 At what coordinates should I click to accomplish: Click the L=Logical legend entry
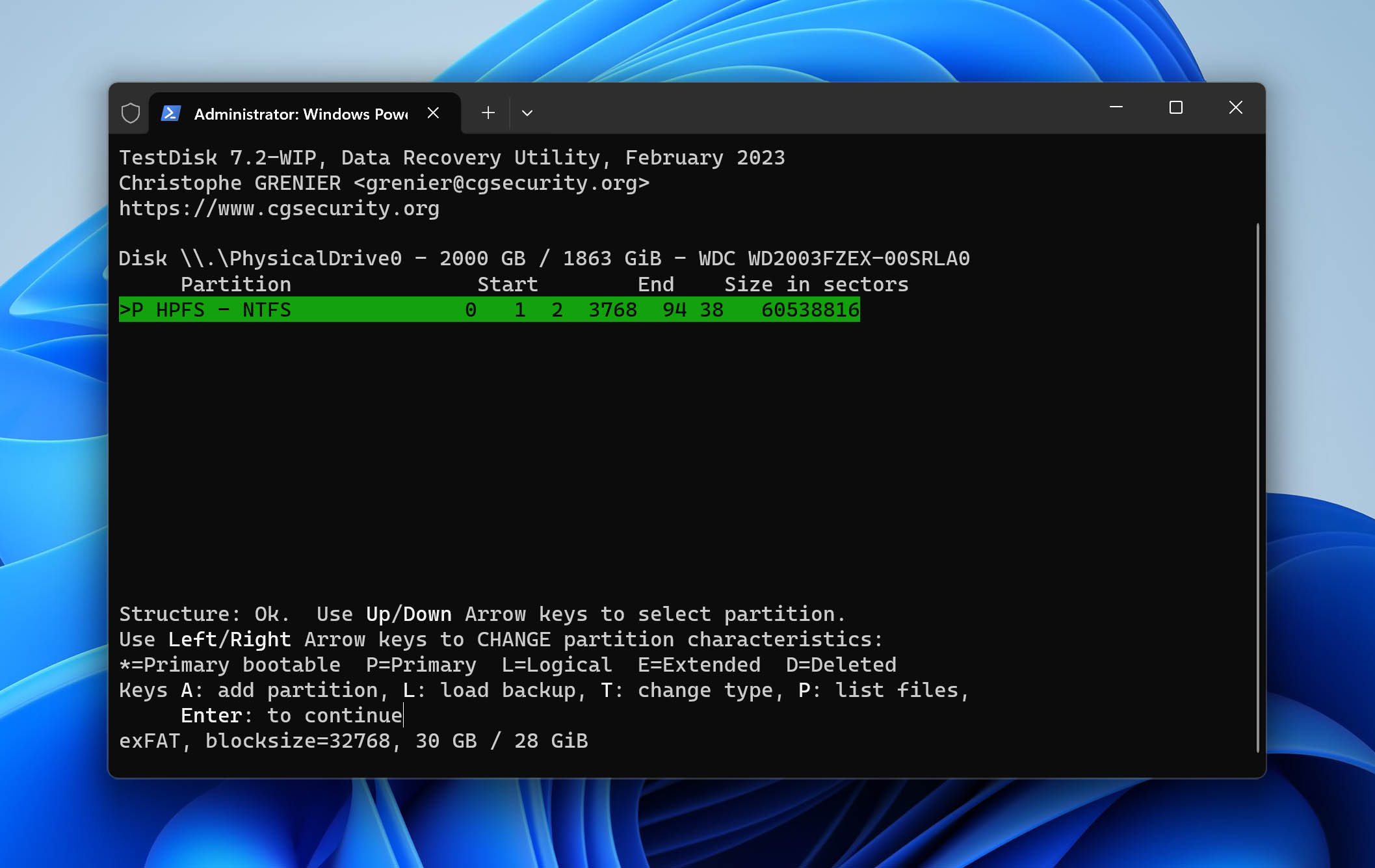(x=557, y=664)
